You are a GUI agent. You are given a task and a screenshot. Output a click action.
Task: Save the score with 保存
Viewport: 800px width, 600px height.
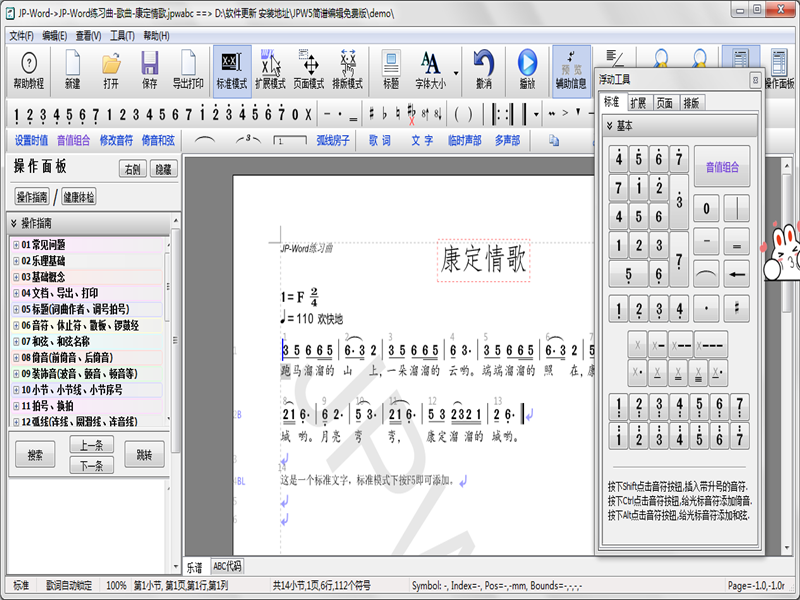tap(149, 70)
